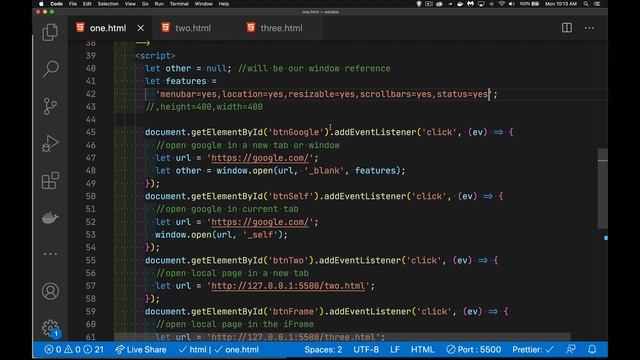Open the Selection menu

pos(108,4)
